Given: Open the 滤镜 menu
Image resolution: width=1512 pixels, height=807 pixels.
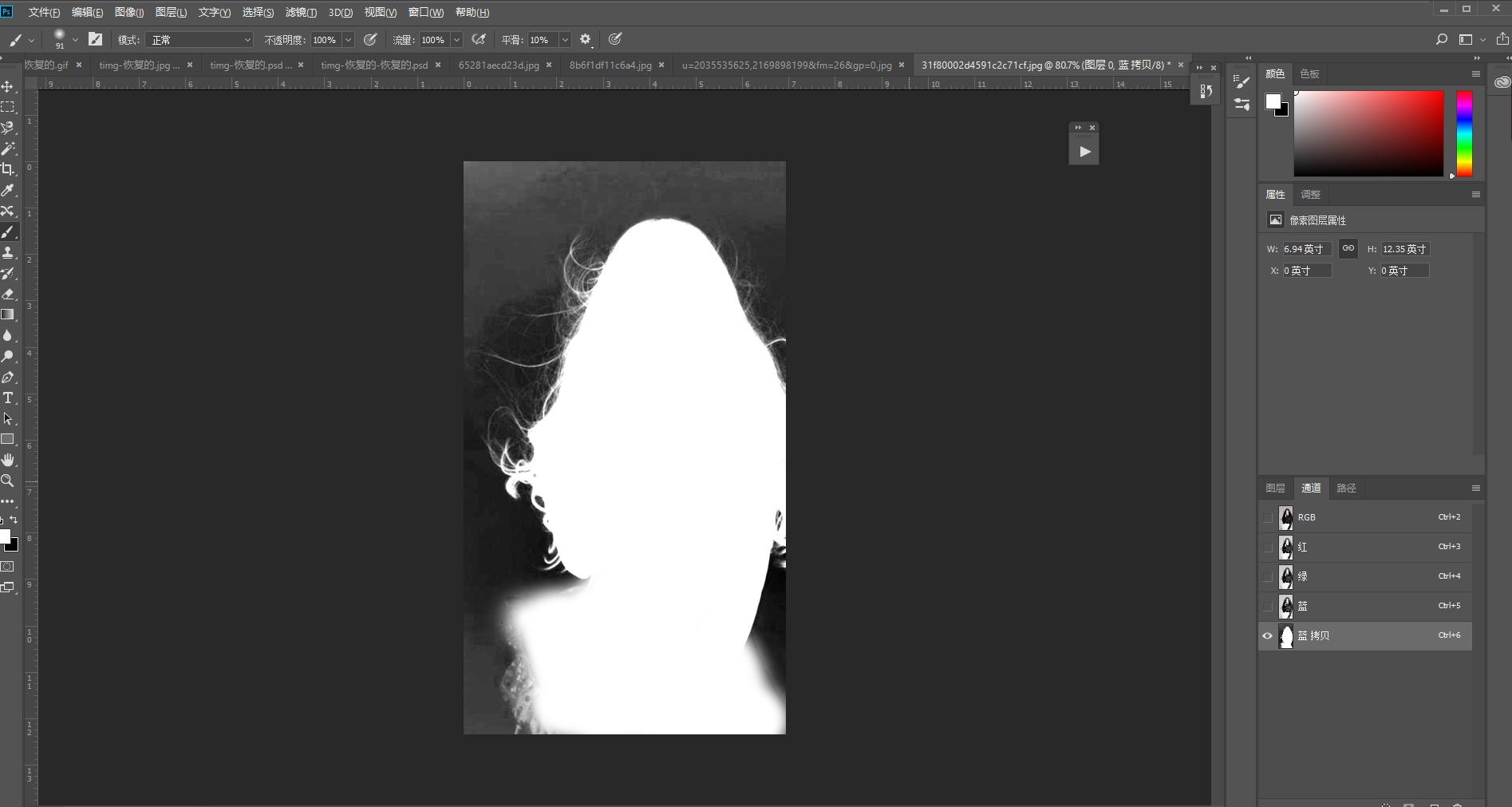Looking at the screenshot, I should pyautogui.click(x=301, y=12).
